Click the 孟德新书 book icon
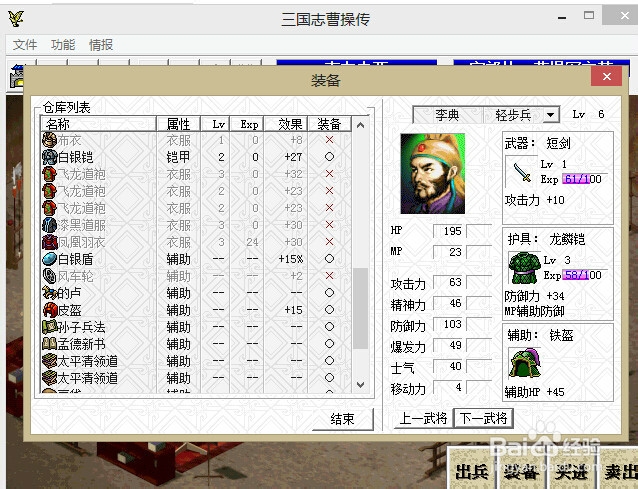The height and width of the screenshot is (489, 638). coord(50,344)
